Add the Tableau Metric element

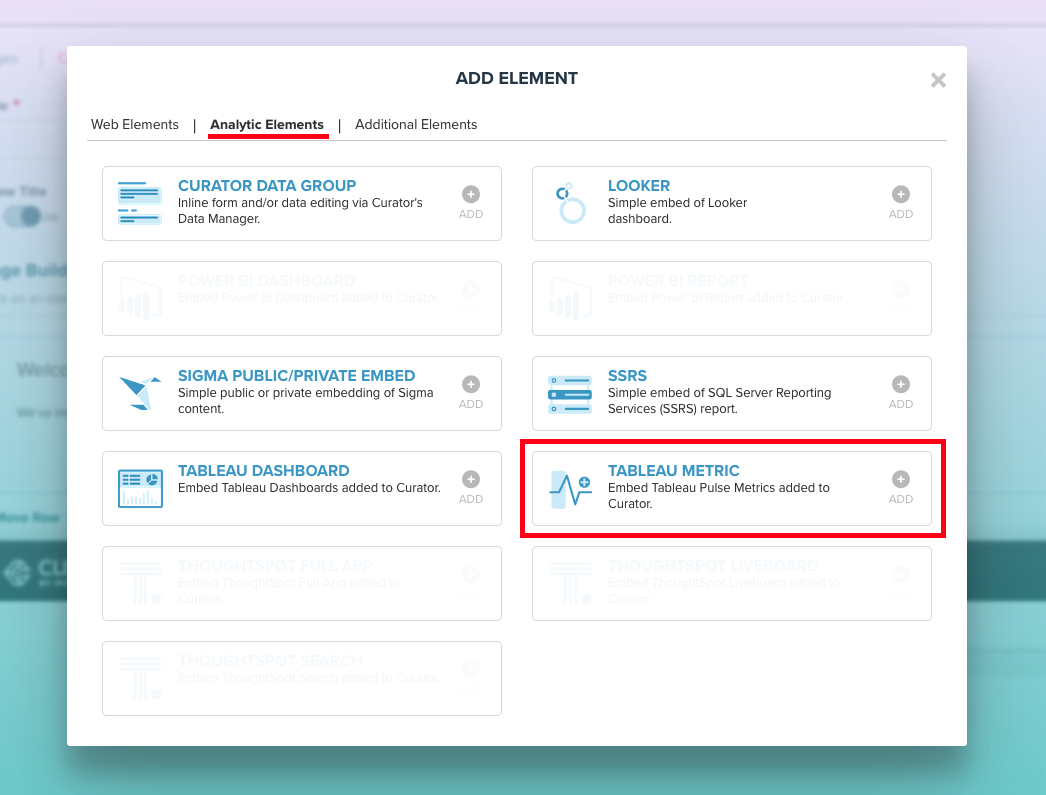pos(901,488)
